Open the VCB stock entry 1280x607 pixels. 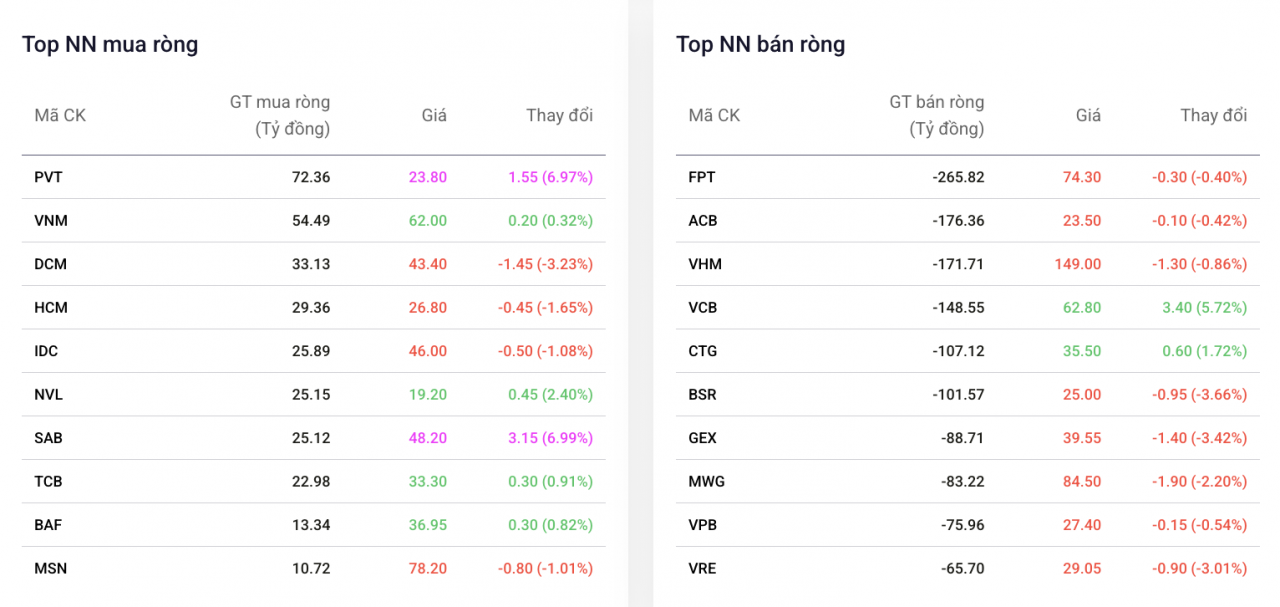[x=703, y=308]
